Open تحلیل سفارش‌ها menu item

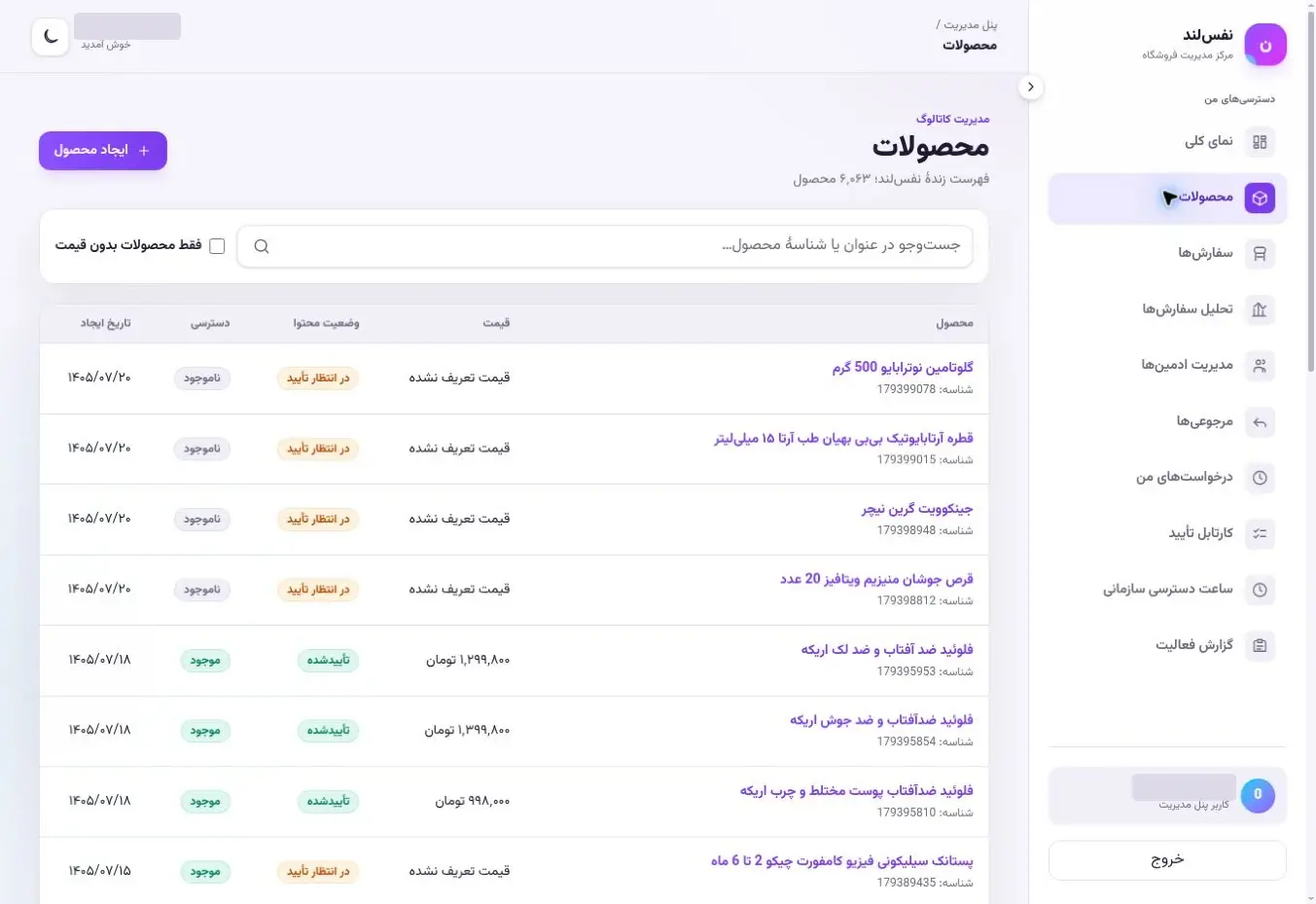click(1167, 310)
